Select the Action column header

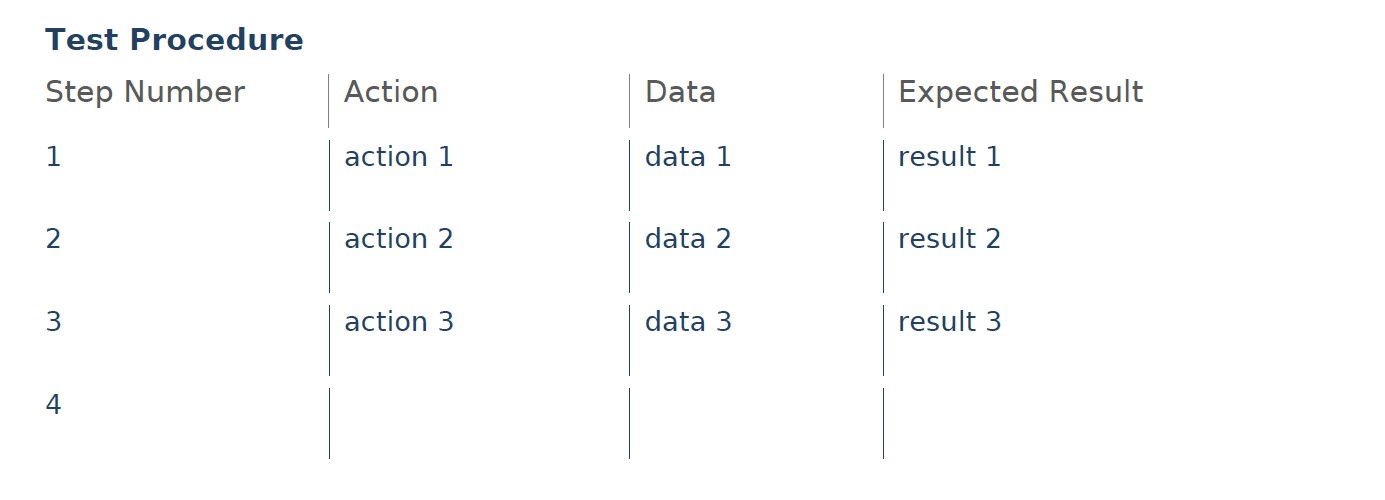(391, 92)
